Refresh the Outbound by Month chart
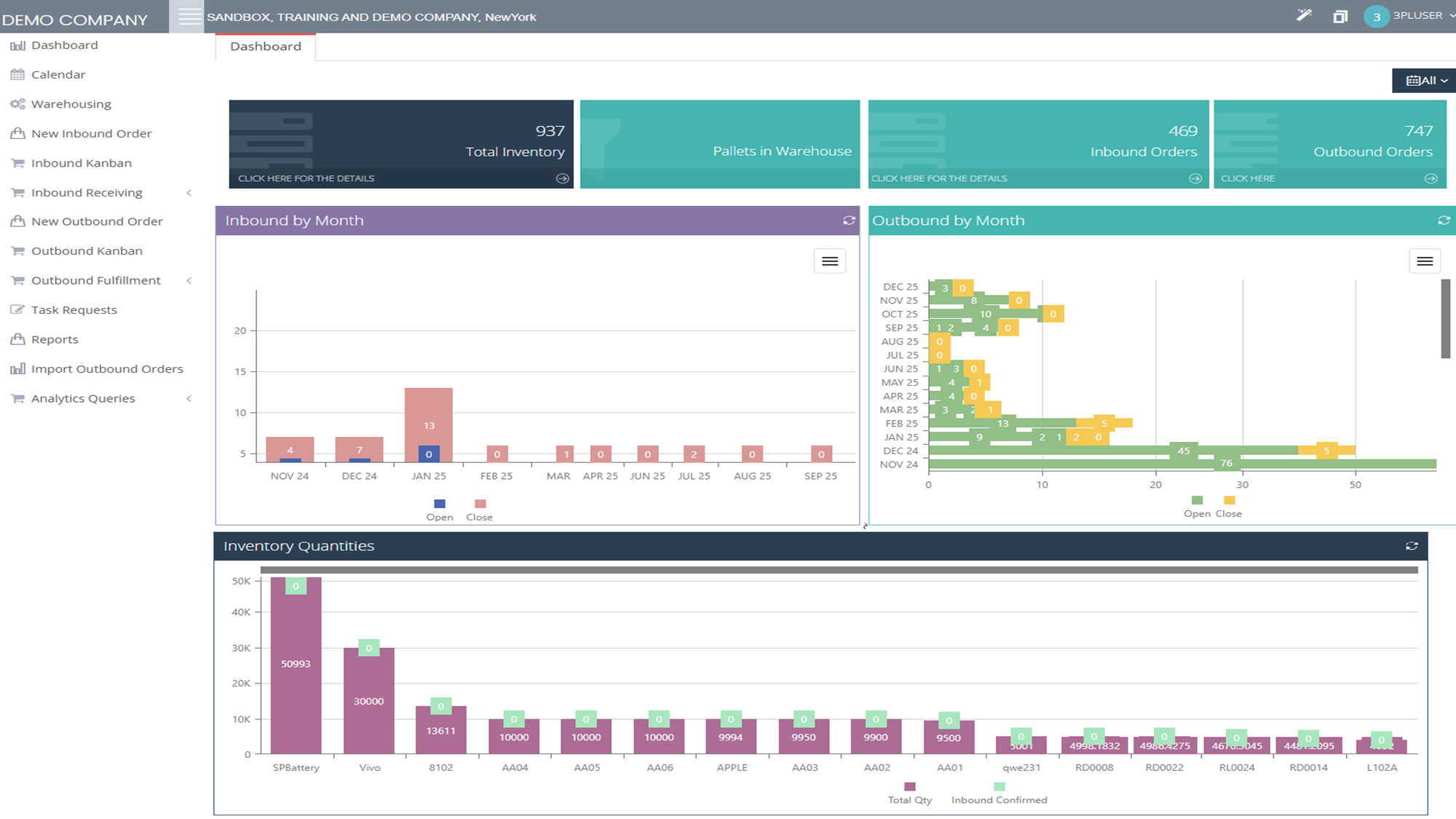Viewport: 1456px width, 819px height. click(x=1444, y=220)
